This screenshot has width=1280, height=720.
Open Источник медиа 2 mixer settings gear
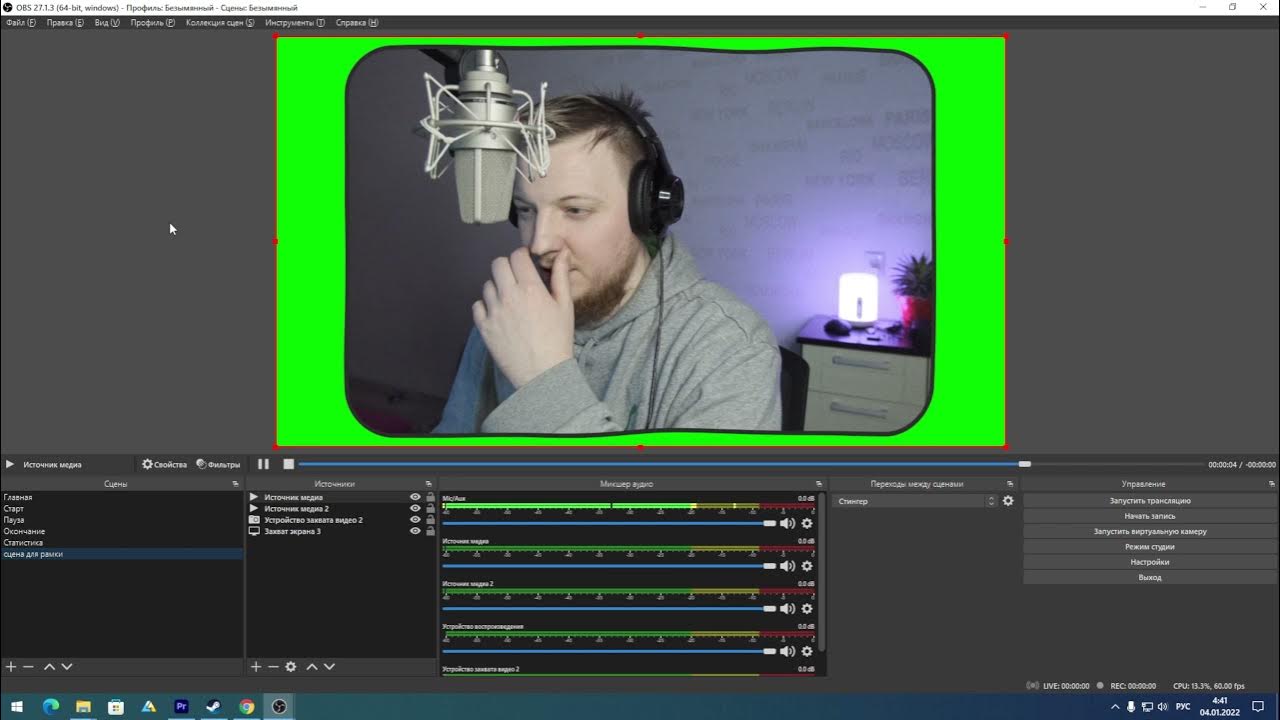point(807,608)
